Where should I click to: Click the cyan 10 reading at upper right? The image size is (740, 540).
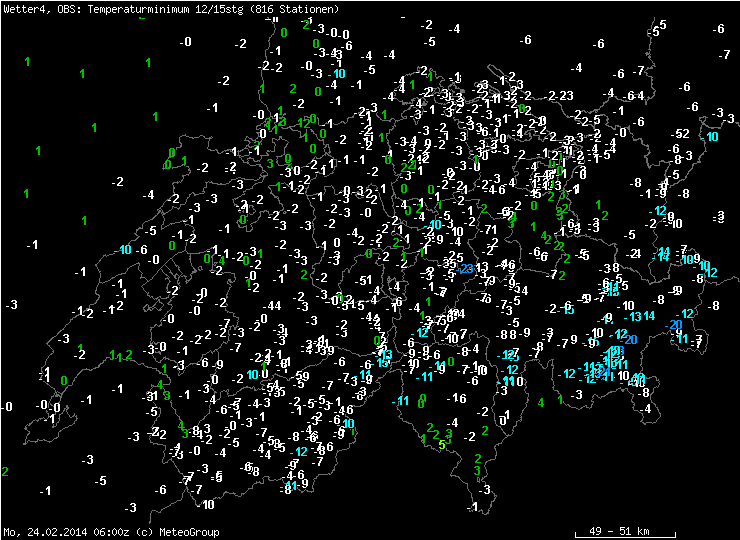point(712,137)
